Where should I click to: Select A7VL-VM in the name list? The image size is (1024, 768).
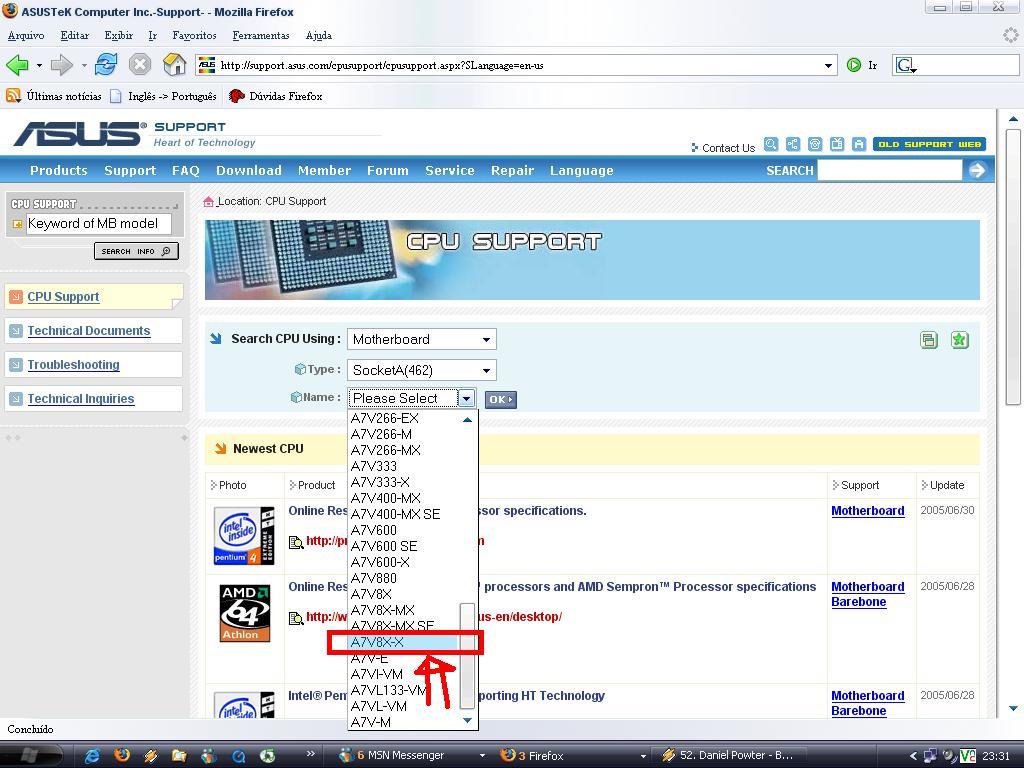[404, 706]
